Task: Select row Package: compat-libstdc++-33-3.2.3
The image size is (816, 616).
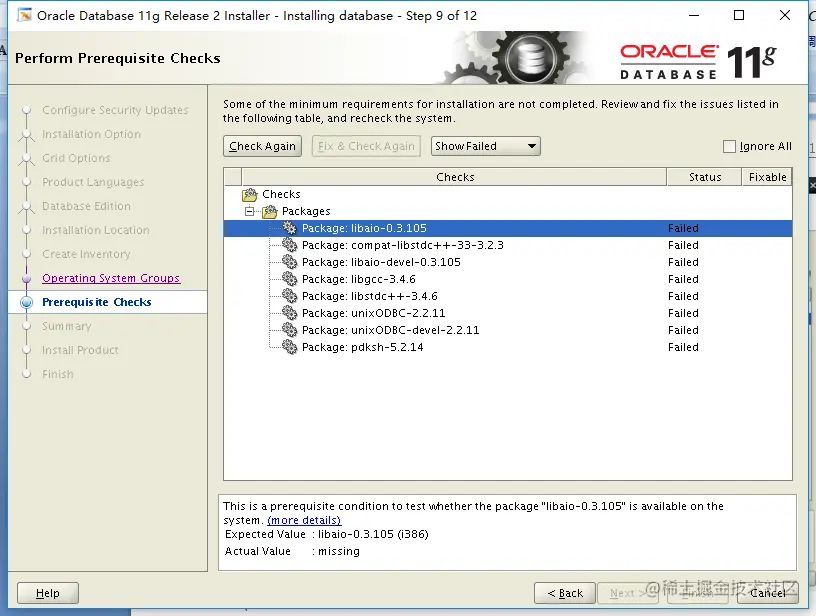Action: pos(508,245)
